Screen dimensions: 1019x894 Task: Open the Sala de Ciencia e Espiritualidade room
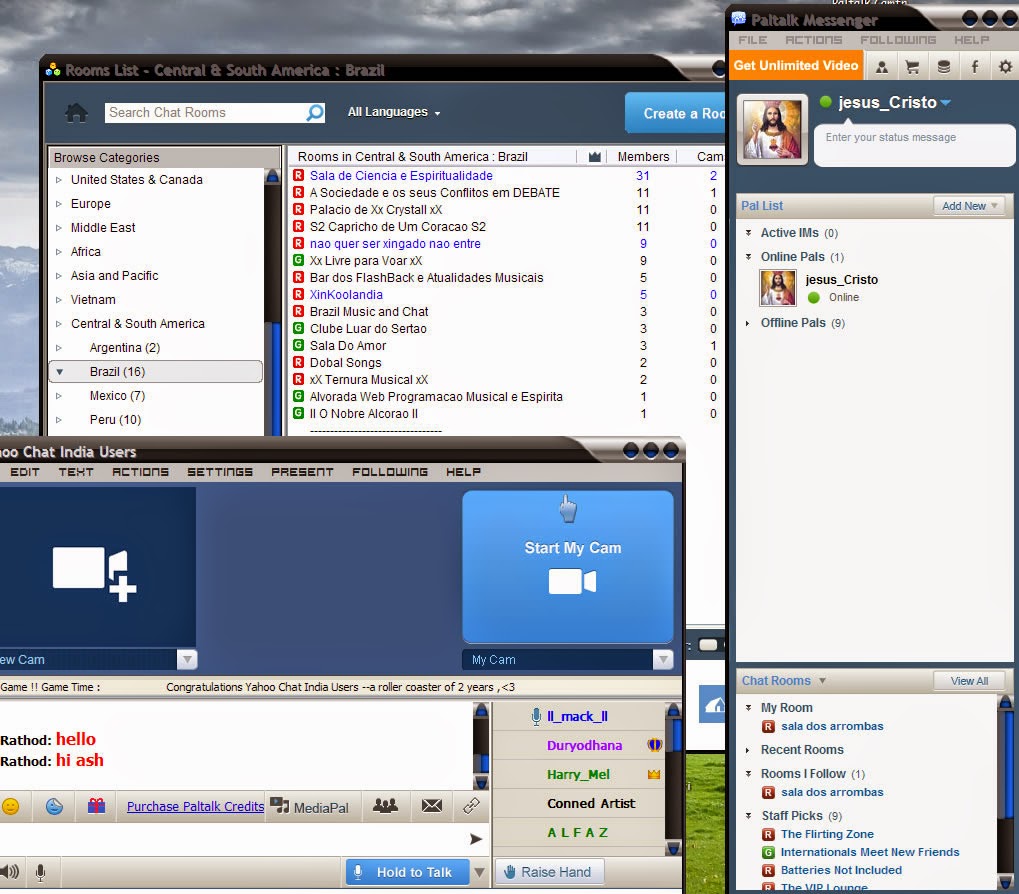click(401, 175)
